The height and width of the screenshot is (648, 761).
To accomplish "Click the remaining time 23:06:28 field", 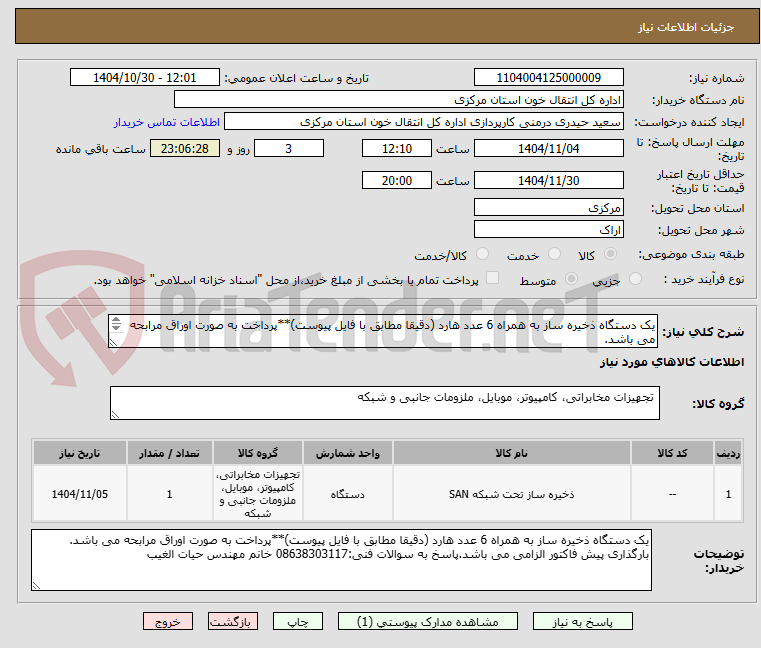I will click(x=185, y=149).
